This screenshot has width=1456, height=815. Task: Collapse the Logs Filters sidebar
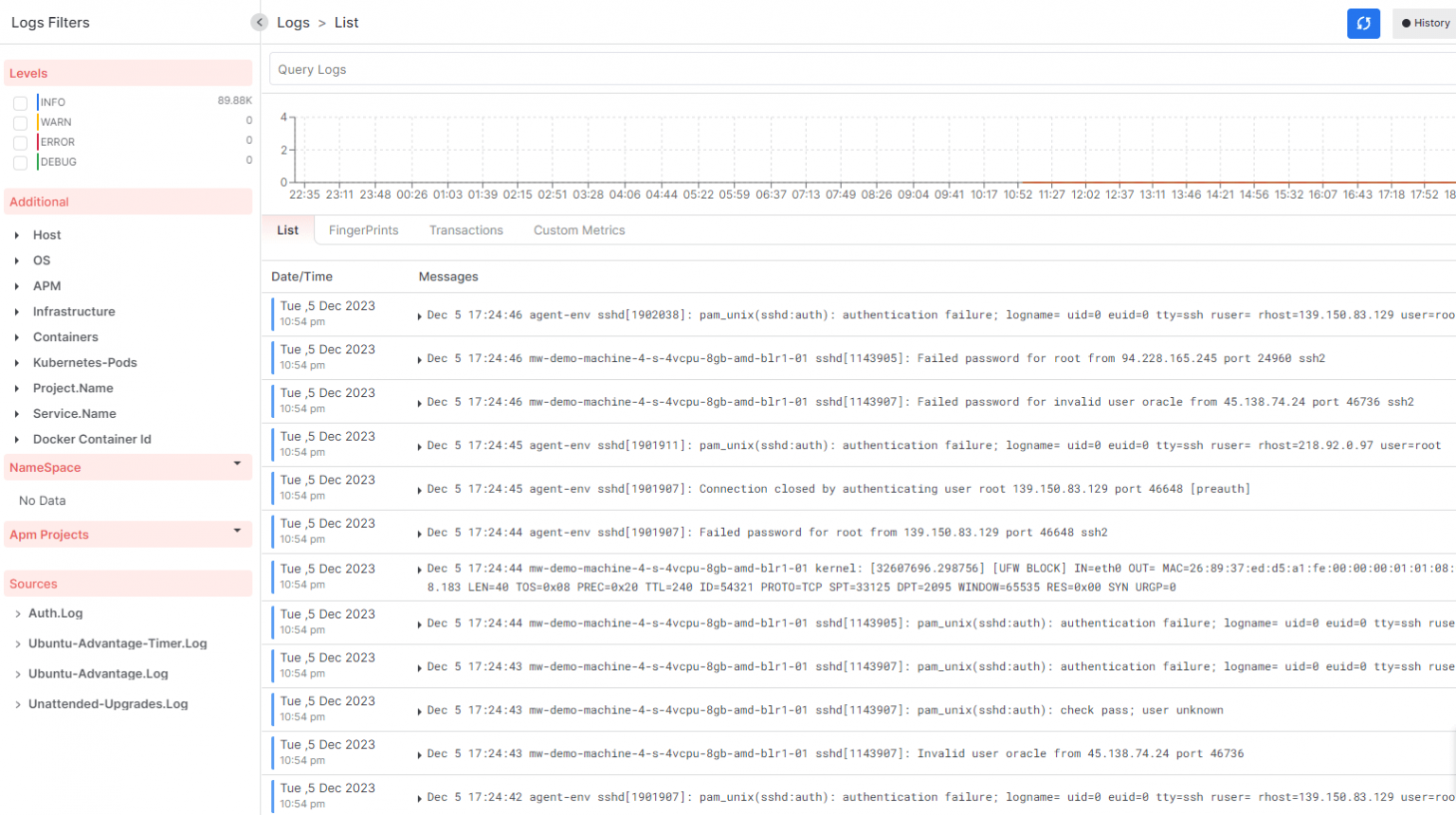pyautogui.click(x=259, y=23)
